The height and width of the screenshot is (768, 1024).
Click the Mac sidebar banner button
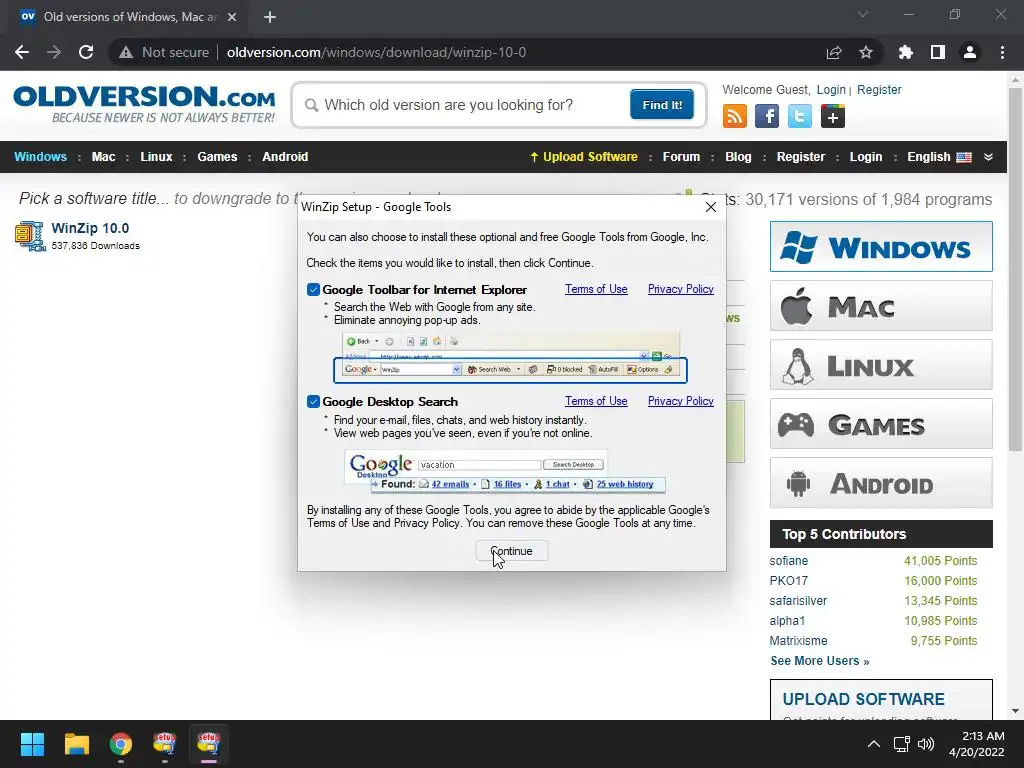point(881,306)
